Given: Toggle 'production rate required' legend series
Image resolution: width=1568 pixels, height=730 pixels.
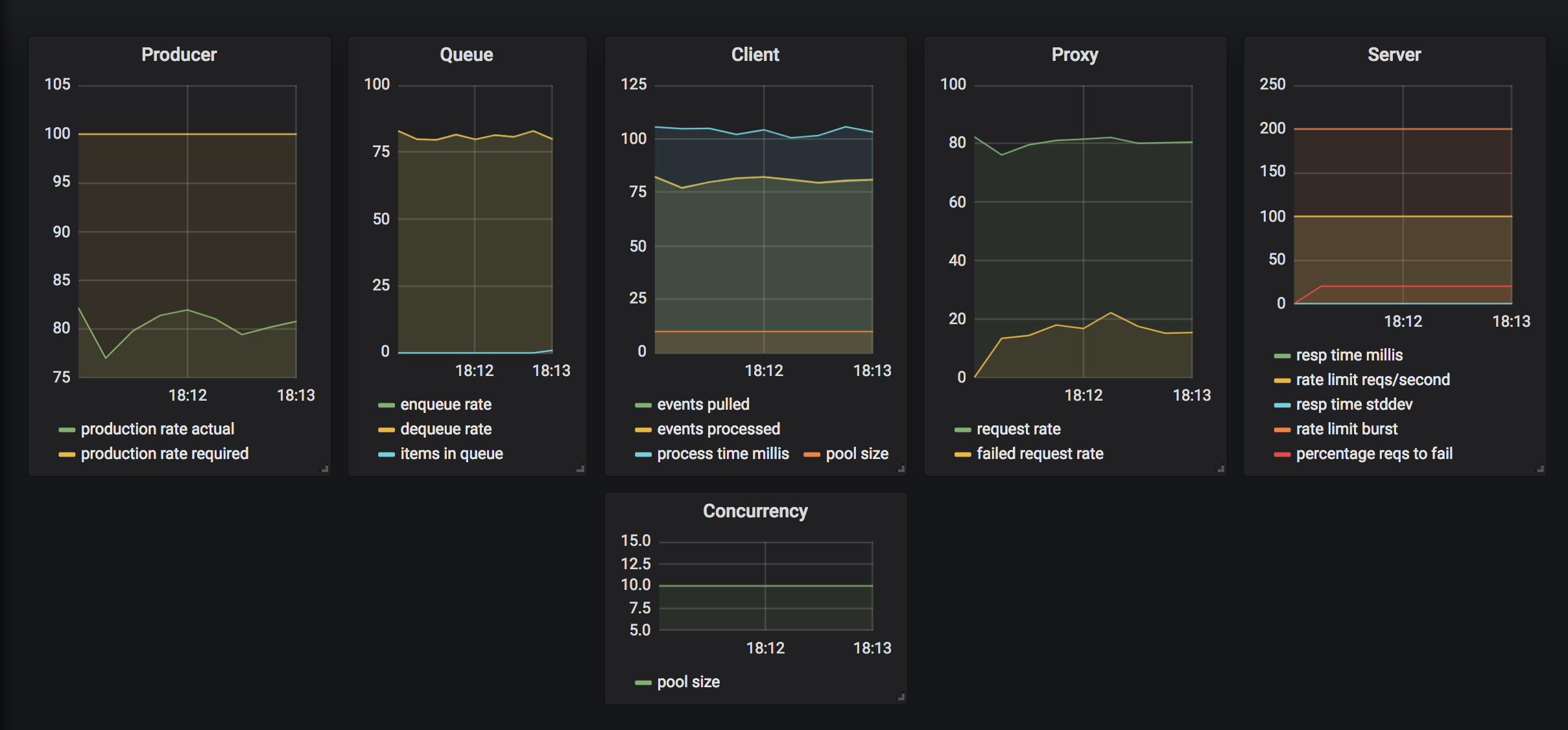Looking at the screenshot, I should 165,454.
